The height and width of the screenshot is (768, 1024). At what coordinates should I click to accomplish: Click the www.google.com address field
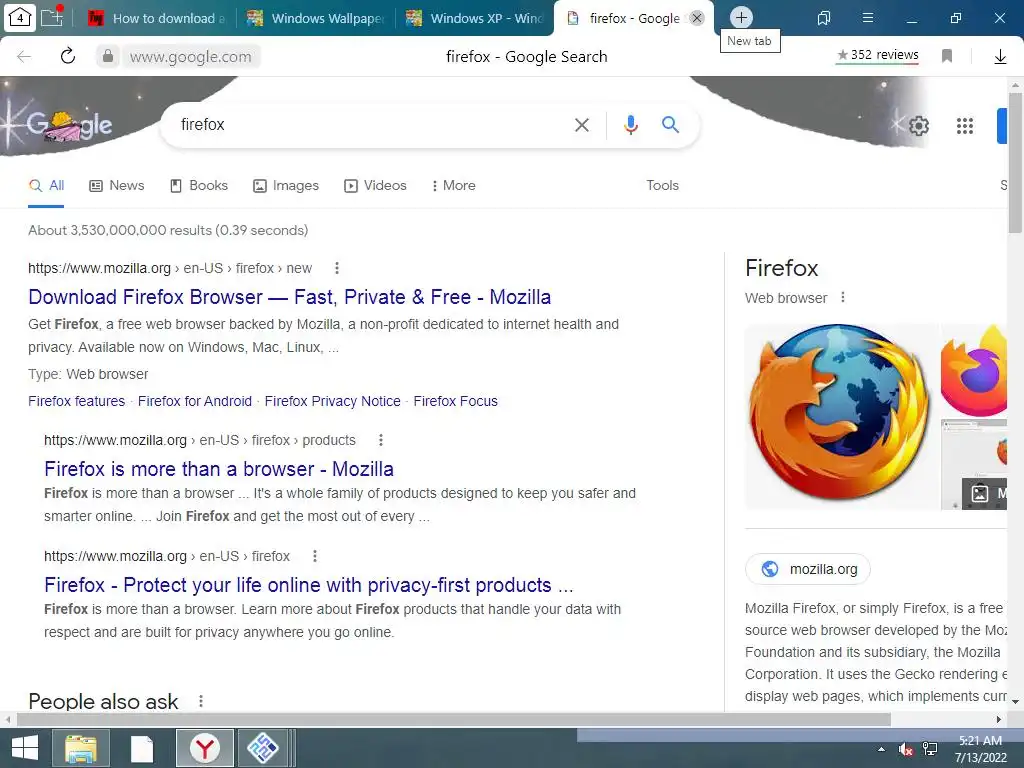point(191,57)
